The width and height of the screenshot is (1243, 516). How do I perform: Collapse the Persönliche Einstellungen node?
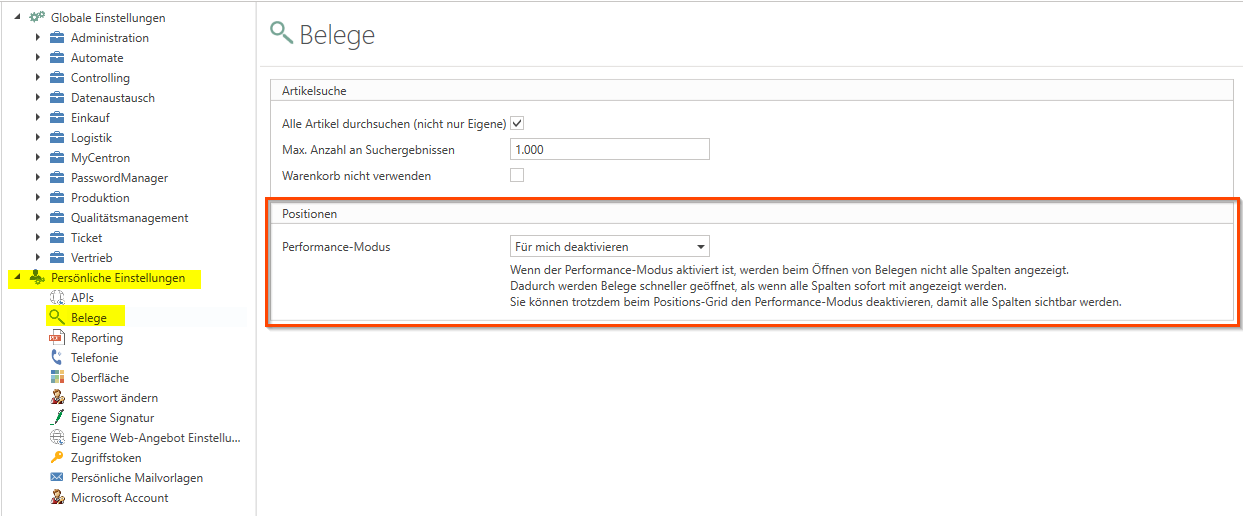17,278
